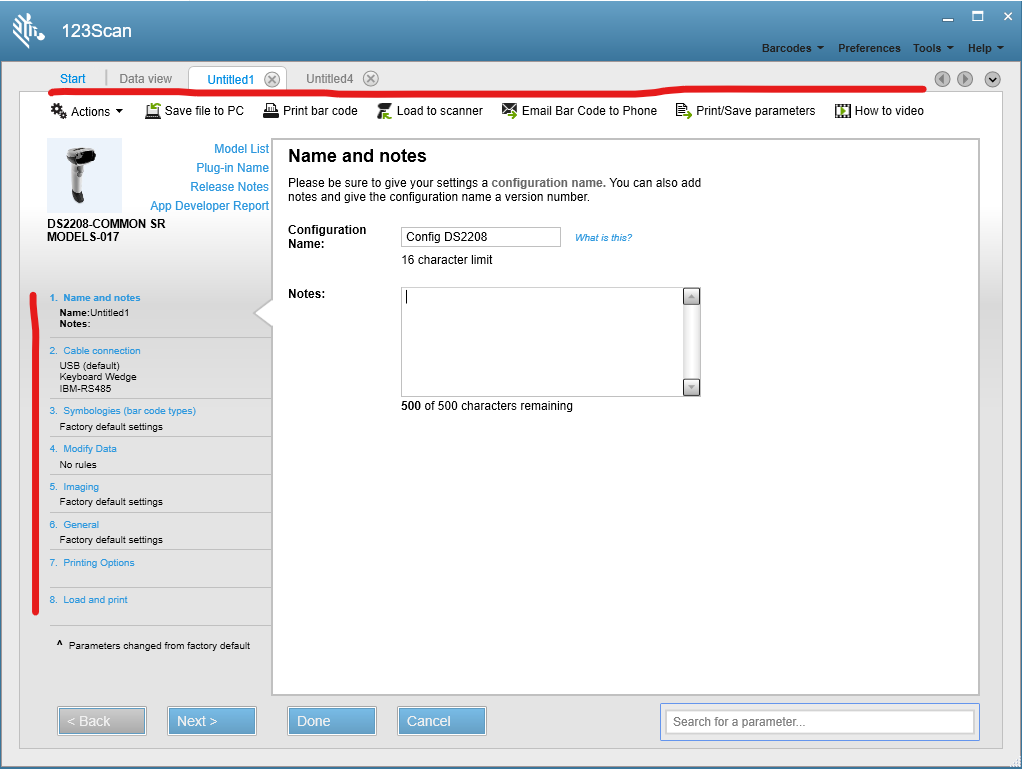Click the Load to scanner icon
1022x769 pixels.
tap(385, 111)
